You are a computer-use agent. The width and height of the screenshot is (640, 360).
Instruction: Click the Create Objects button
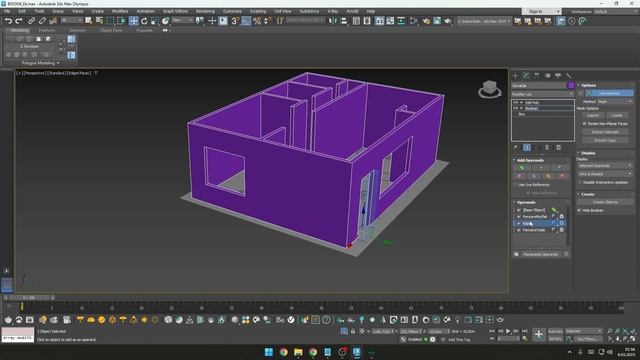(x=605, y=202)
